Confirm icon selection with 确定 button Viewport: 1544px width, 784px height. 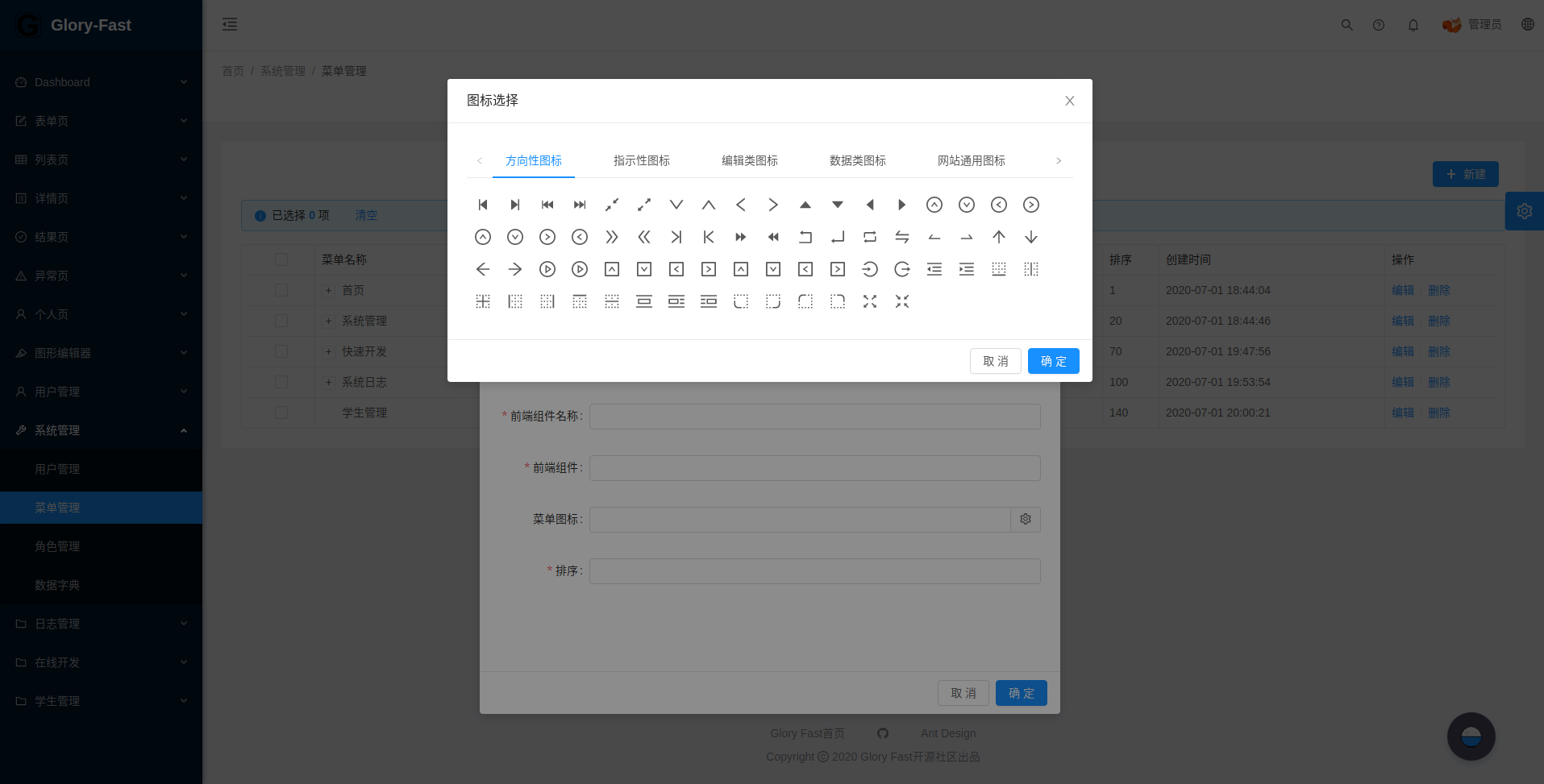tap(1053, 361)
